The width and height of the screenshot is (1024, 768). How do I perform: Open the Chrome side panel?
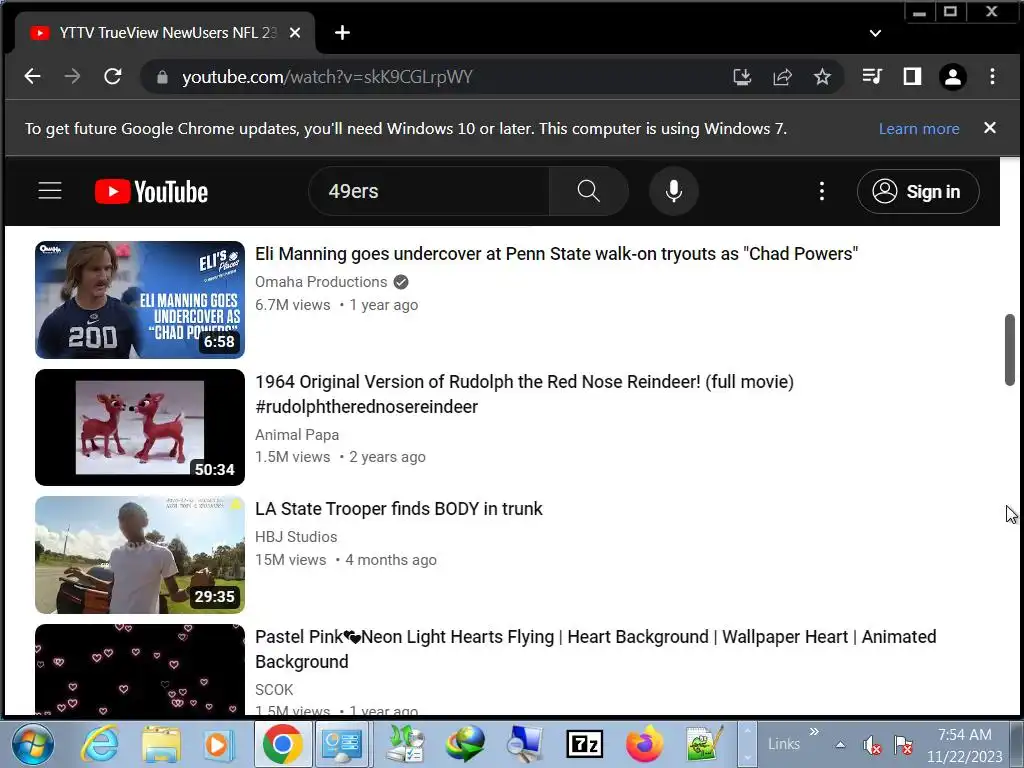point(912,76)
